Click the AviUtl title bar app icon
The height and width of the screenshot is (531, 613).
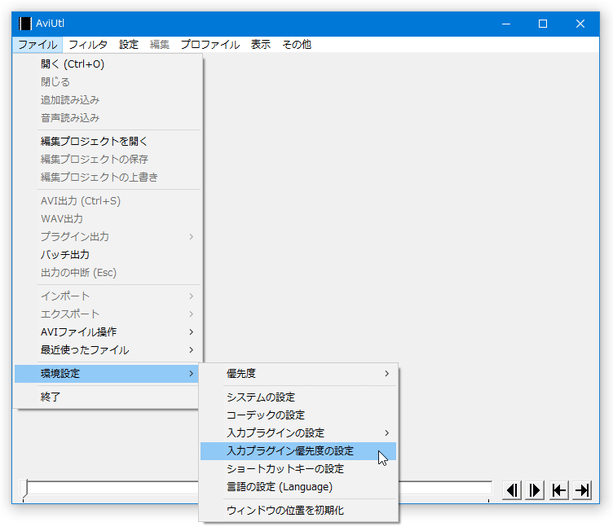[x=25, y=23]
